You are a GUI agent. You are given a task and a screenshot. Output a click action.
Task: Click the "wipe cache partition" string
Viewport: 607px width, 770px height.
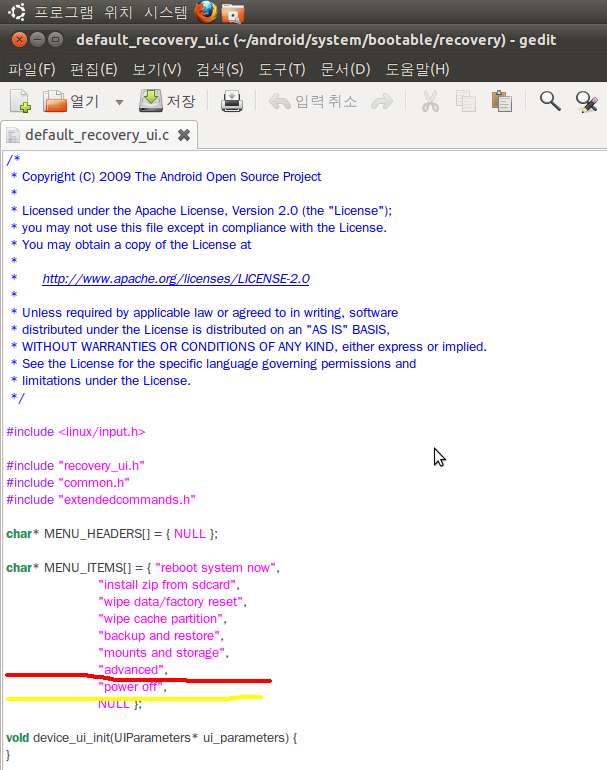161,619
